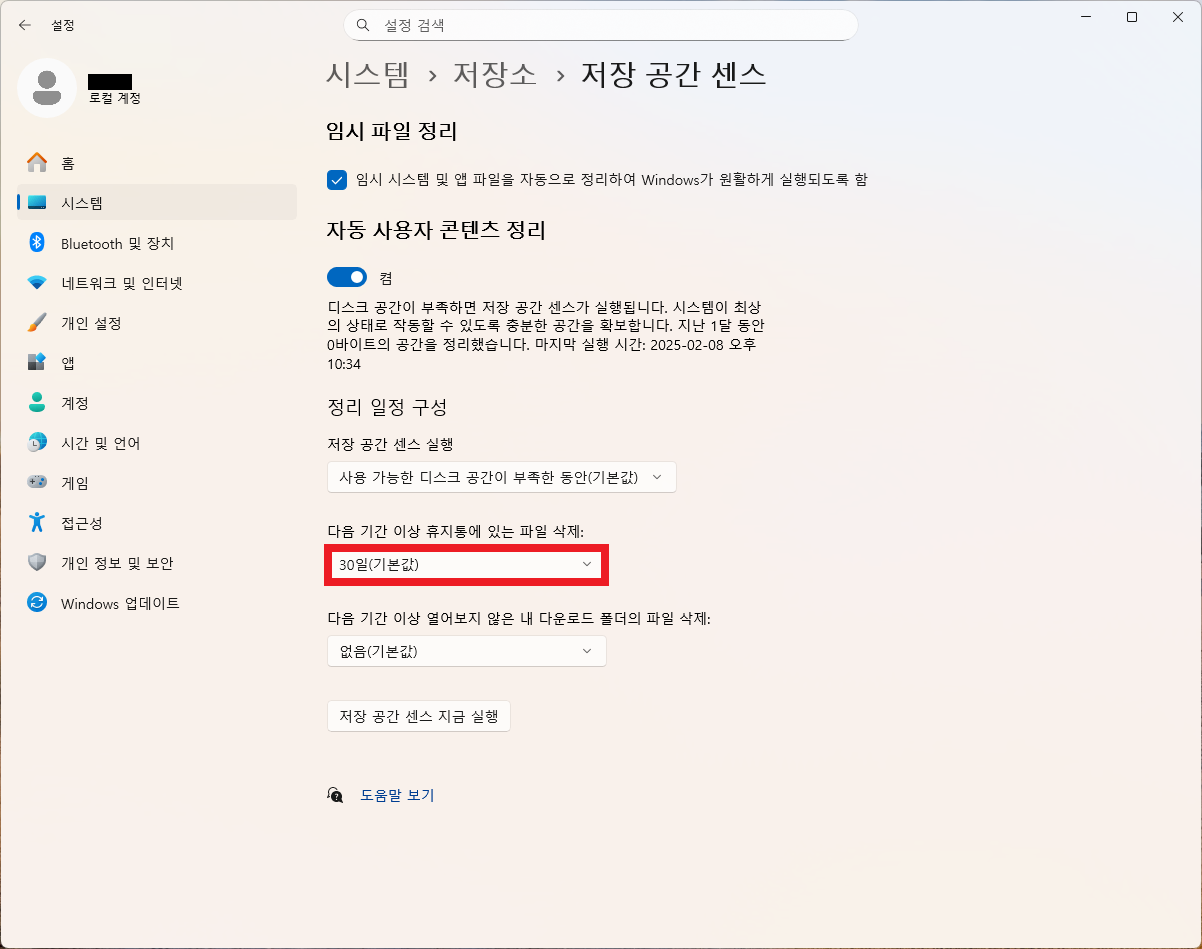Click the 홈 house icon

[x=37, y=163]
